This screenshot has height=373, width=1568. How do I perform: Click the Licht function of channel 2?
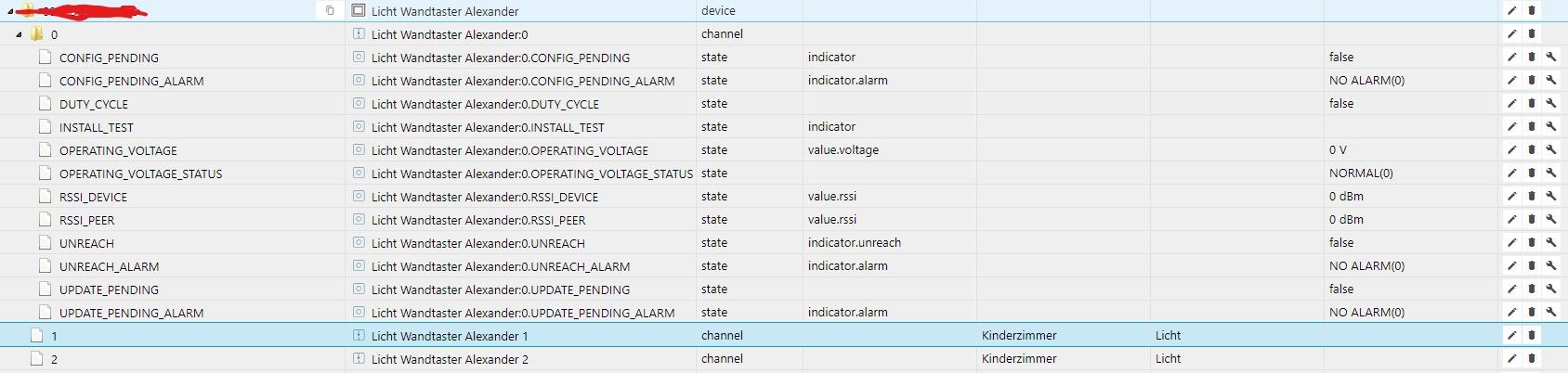(x=1168, y=359)
